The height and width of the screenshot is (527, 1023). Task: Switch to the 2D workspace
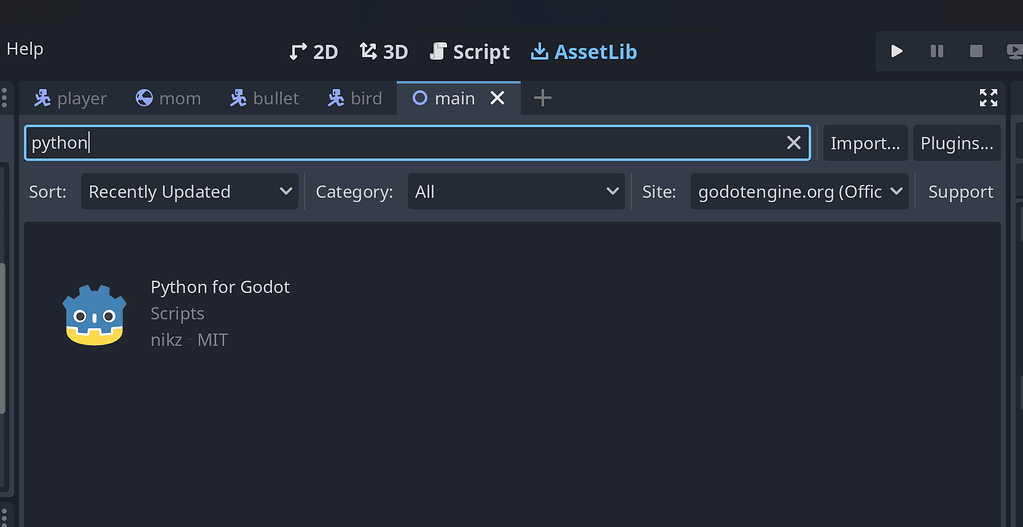click(314, 52)
